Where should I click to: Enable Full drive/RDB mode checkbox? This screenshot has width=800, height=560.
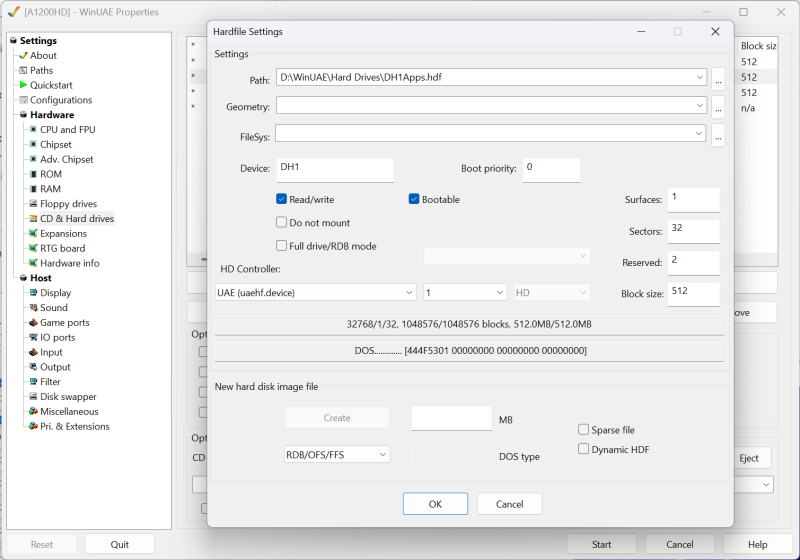tap(281, 246)
